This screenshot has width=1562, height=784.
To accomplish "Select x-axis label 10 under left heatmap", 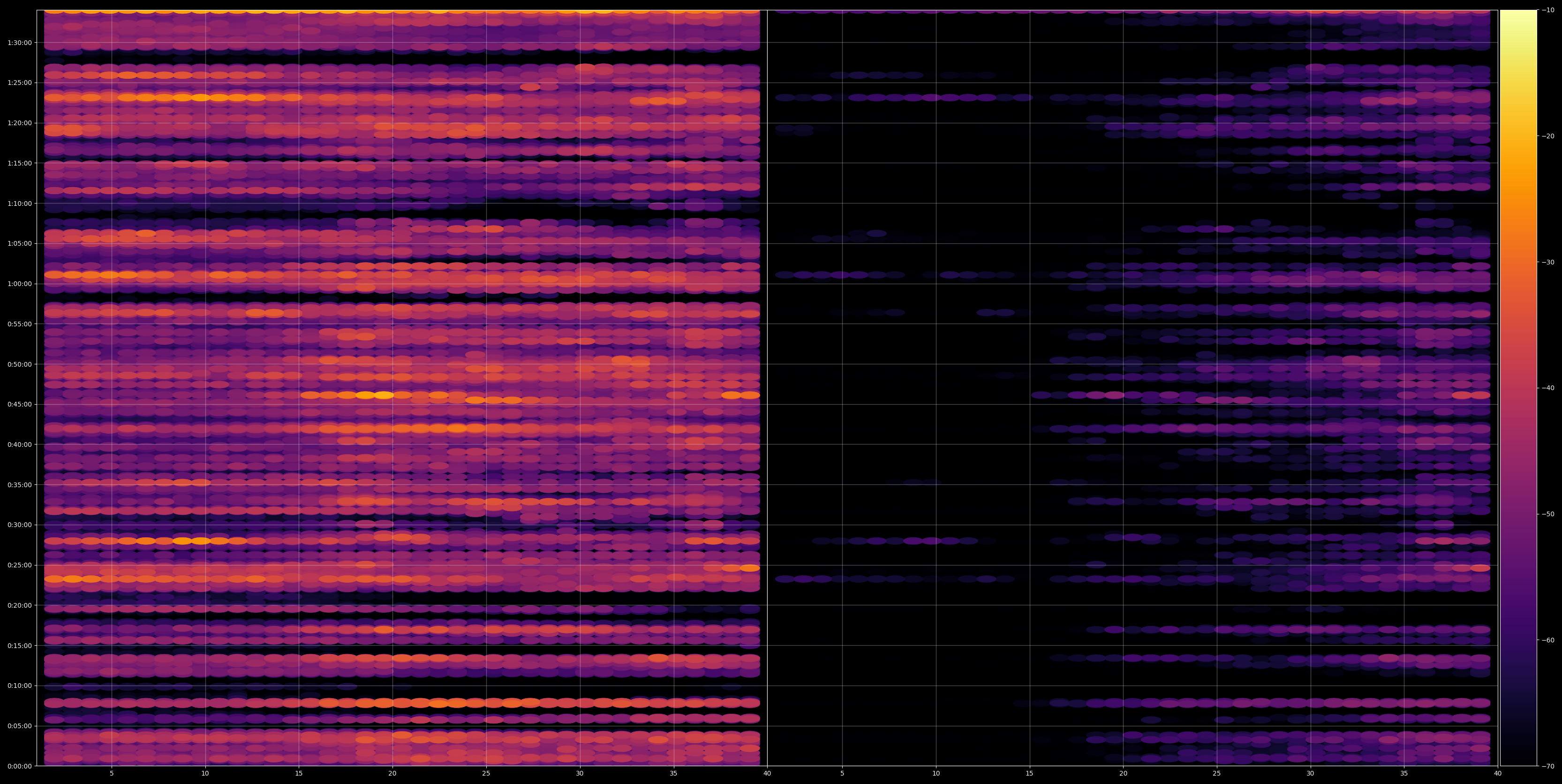I will [x=205, y=774].
